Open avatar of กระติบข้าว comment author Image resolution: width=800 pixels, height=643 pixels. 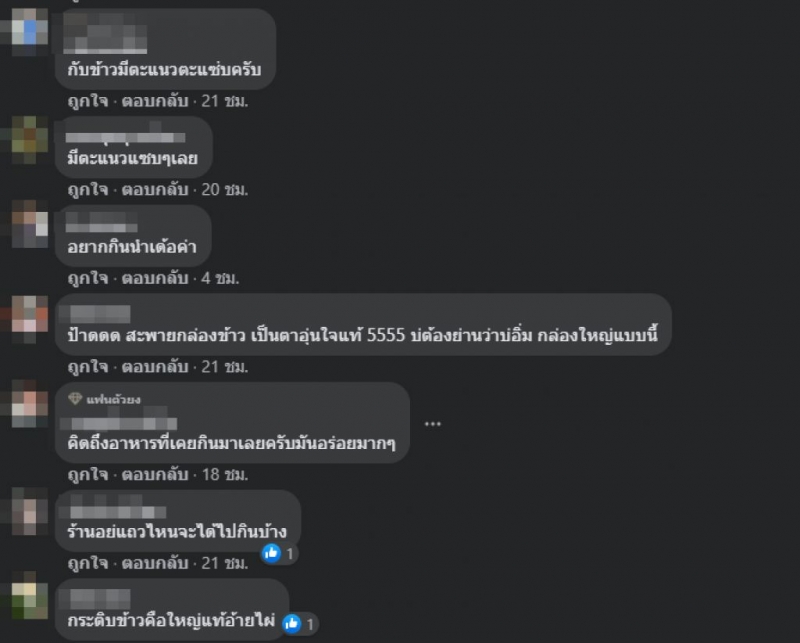(30, 597)
